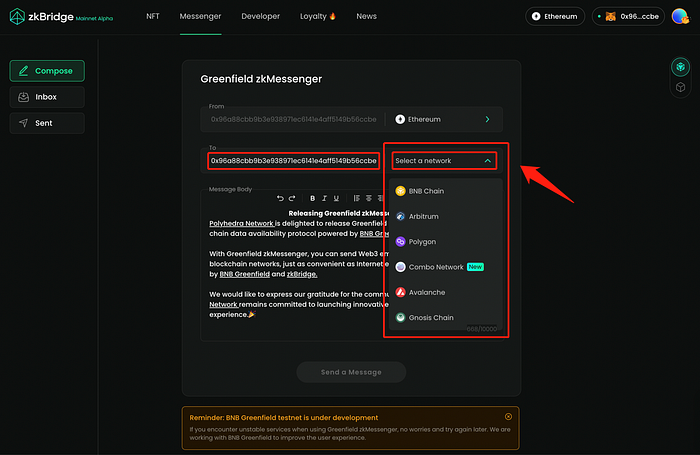
Task: Click the Ethereum icon in From row
Action: click(x=400, y=119)
